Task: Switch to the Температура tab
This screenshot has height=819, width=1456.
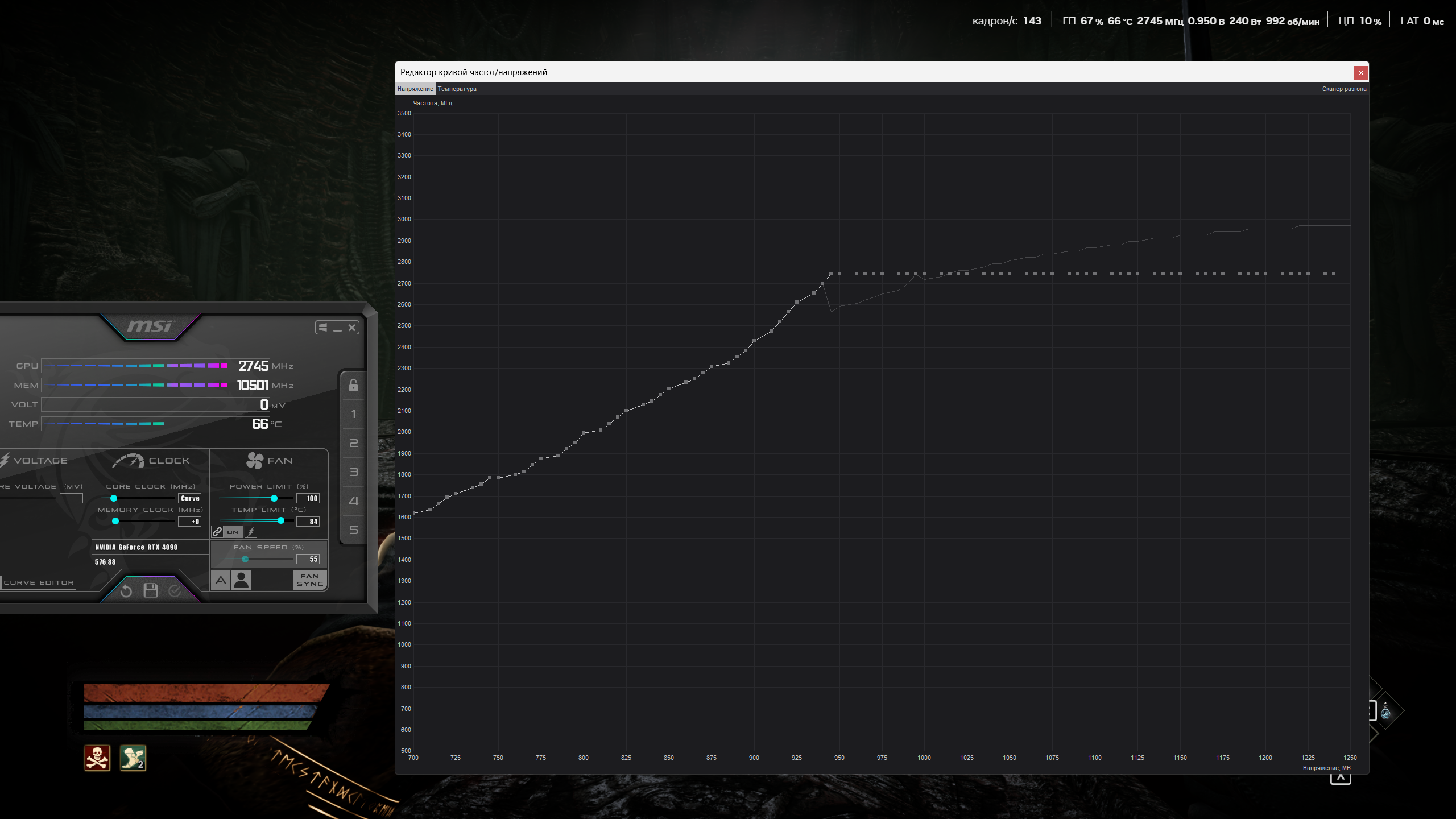Action: (457, 89)
